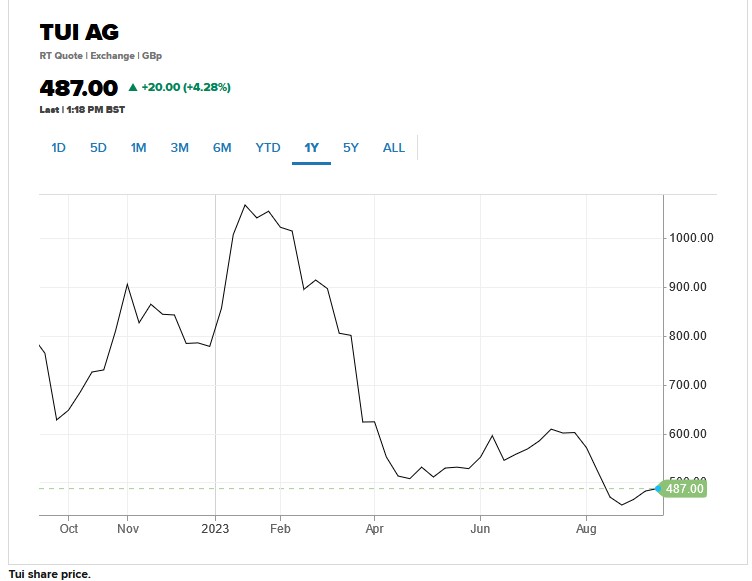Image resolution: width=752 pixels, height=581 pixels.
Task: Click the Apr x-axis label
Action: coord(375,529)
